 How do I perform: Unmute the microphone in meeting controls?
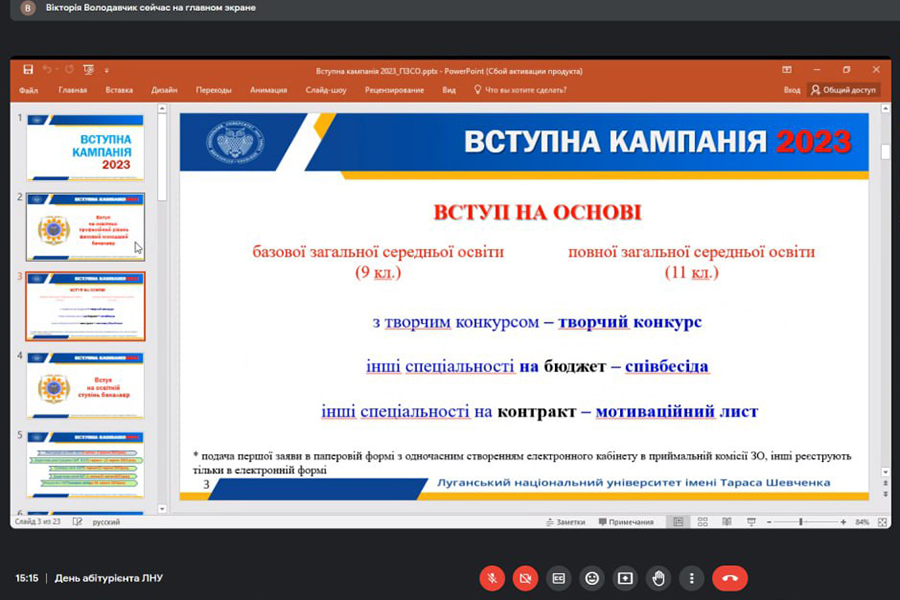click(492, 578)
